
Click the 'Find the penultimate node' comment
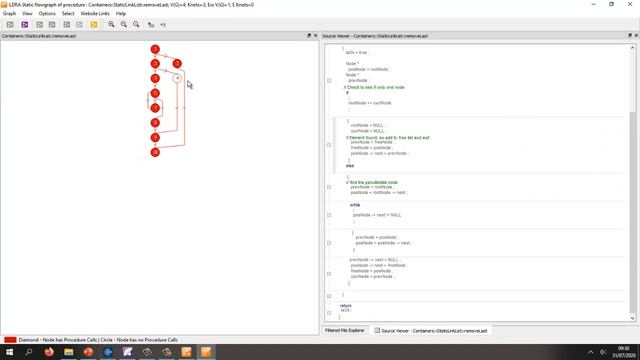(372, 182)
